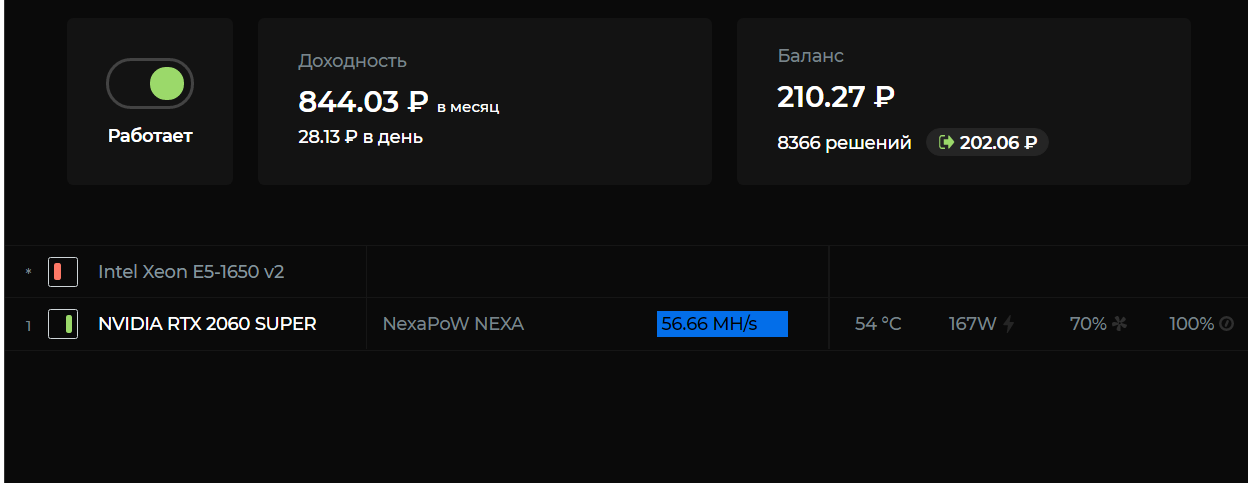Select the Intel Xeon E5-1650 v2 row
Image resolution: width=1248 pixels, height=483 pixels.
click(x=626, y=271)
